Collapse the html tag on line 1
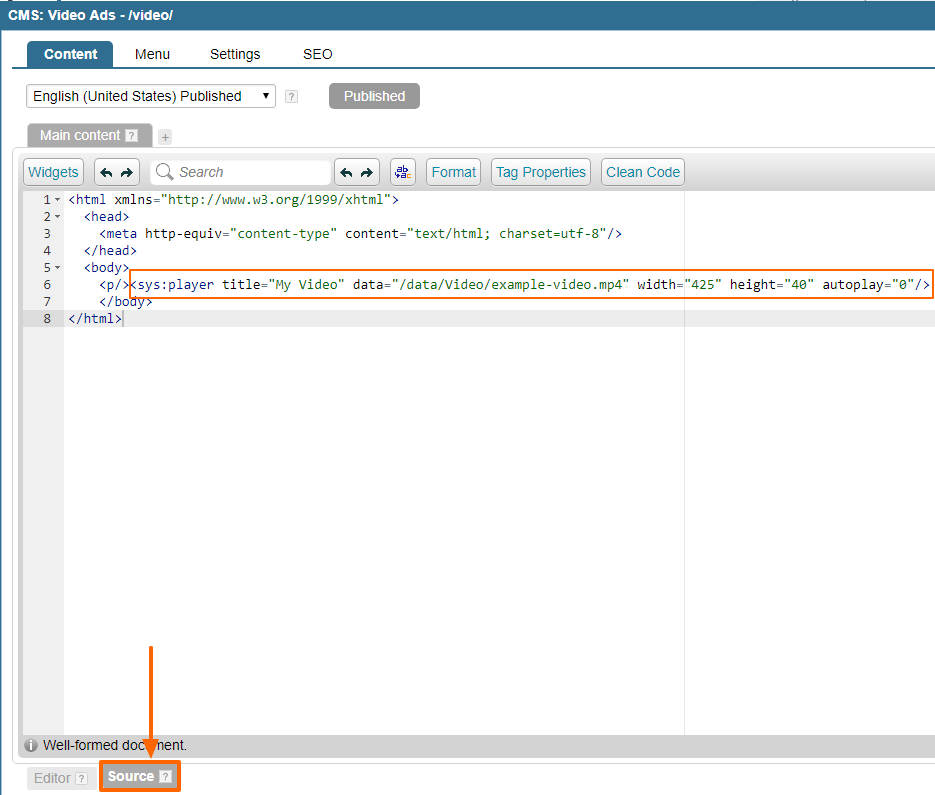The width and height of the screenshot is (935, 795). click(x=58, y=200)
